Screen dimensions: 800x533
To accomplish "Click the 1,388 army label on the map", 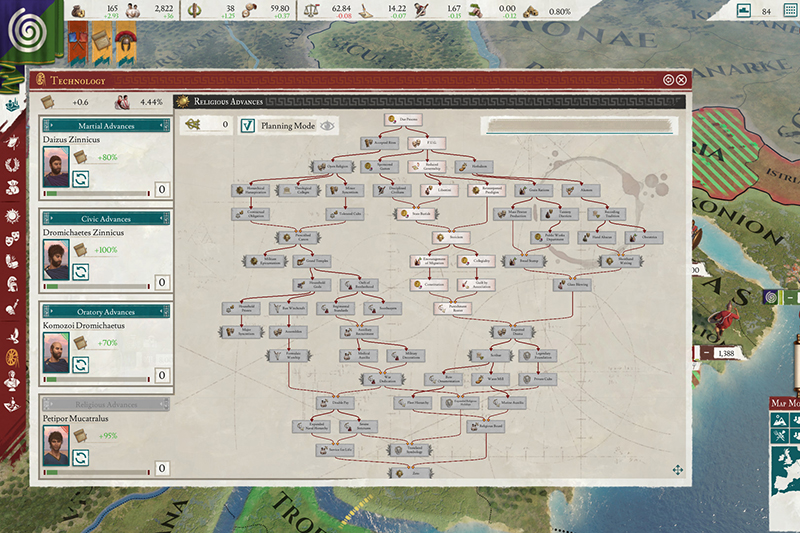I will [719, 353].
